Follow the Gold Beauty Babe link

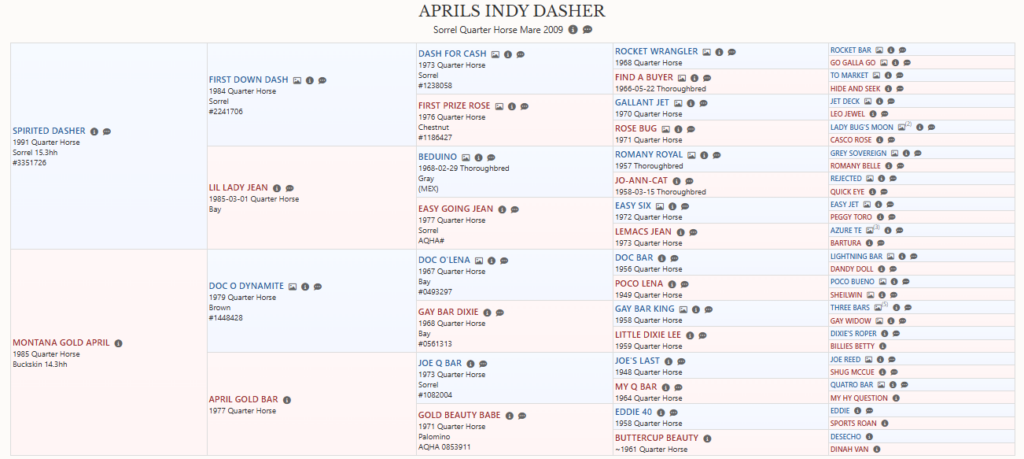tap(460, 415)
